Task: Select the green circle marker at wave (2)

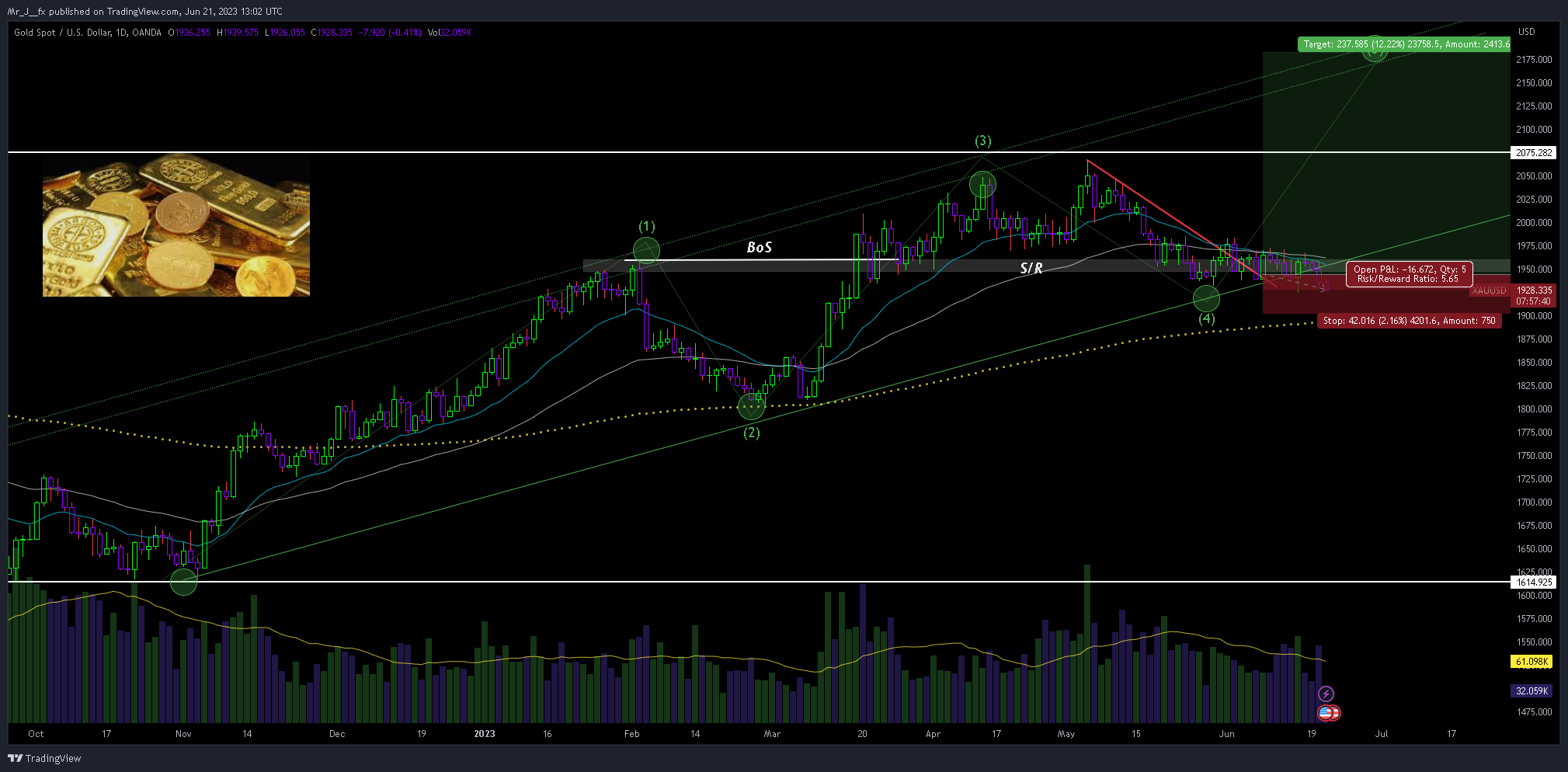Action: pyautogui.click(x=751, y=406)
